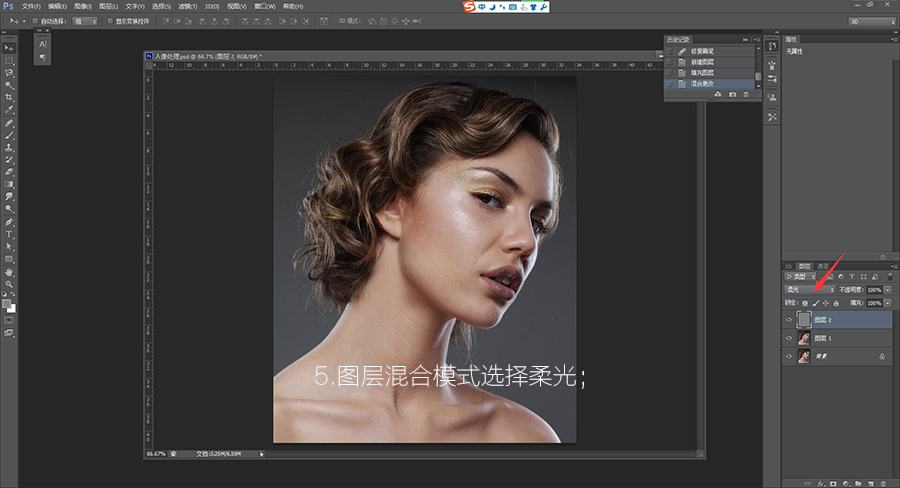Open the layer opacity dropdown arrow

point(888,290)
